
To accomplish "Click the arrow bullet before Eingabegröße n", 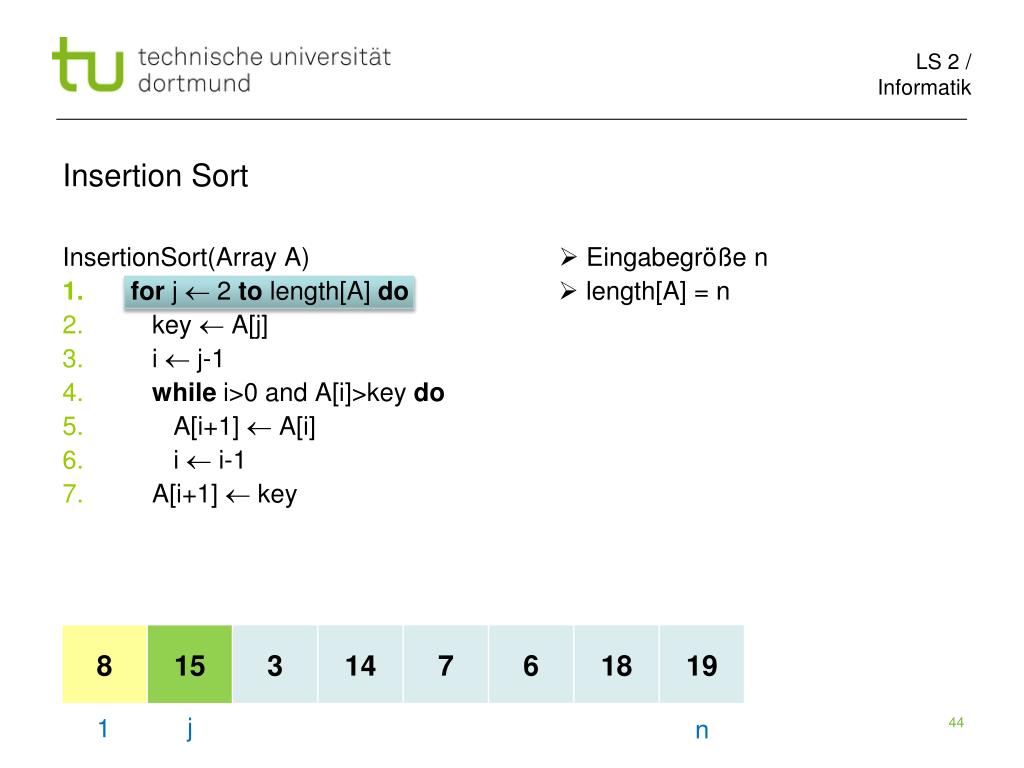I will click(x=568, y=257).
